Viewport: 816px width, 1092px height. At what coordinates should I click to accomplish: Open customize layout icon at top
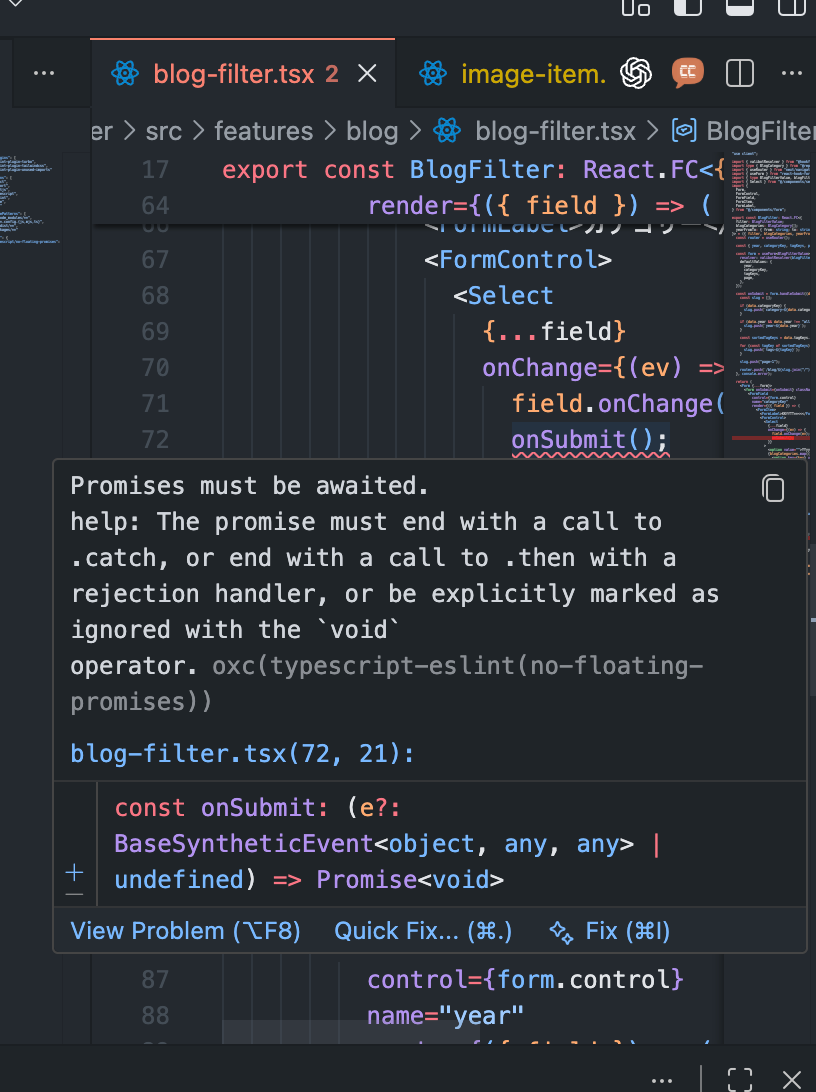(636, 7)
